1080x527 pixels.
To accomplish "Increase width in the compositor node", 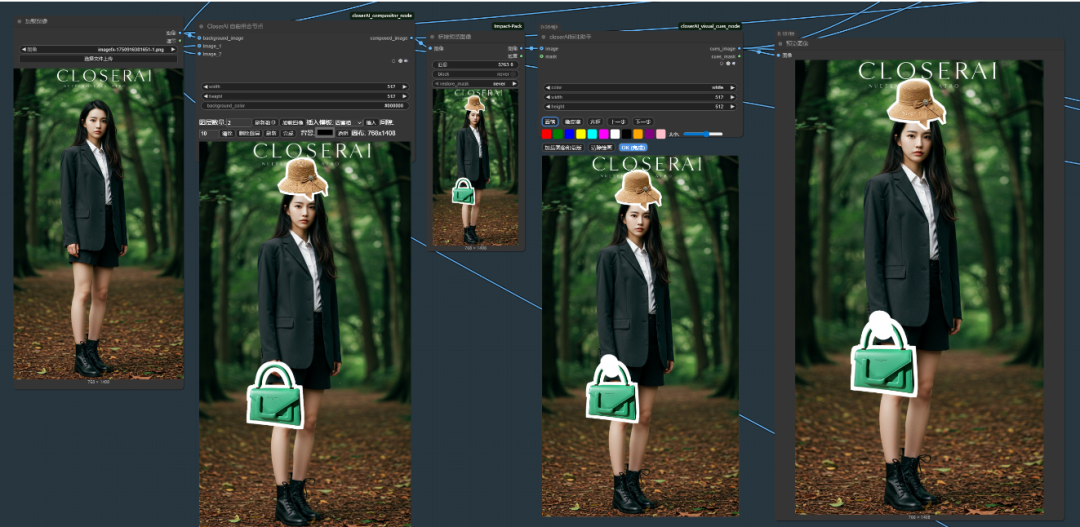I will coord(404,87).
